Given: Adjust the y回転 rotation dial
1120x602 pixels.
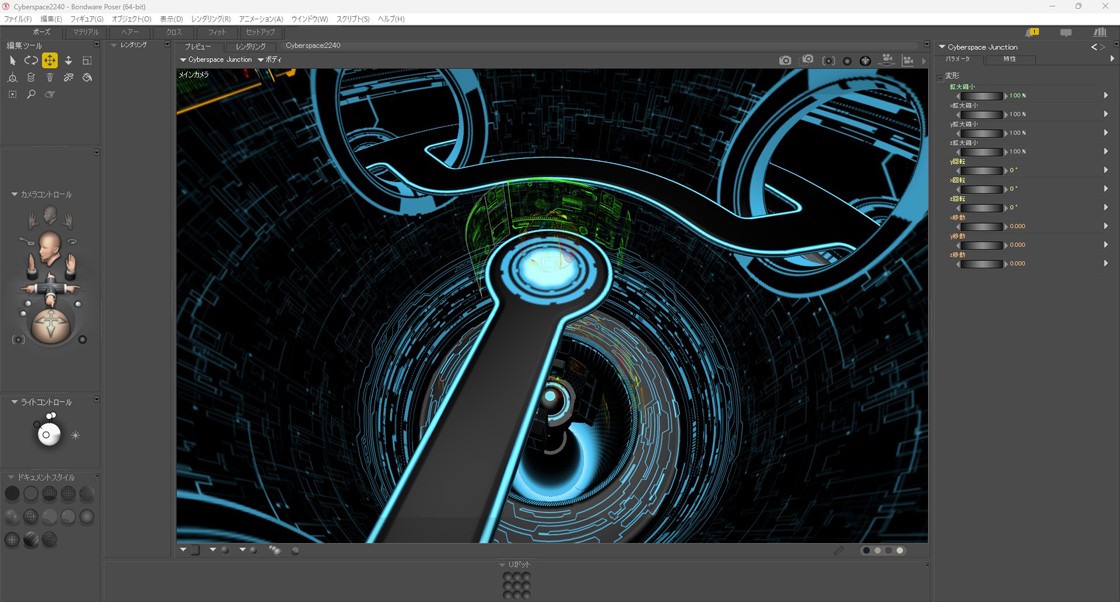Looking at the screenshot, I should [982, 171].
